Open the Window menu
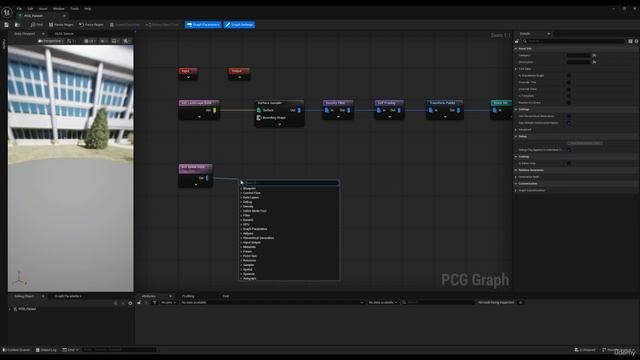The width and height of the screenshot is (640, 360). [59, 9]
